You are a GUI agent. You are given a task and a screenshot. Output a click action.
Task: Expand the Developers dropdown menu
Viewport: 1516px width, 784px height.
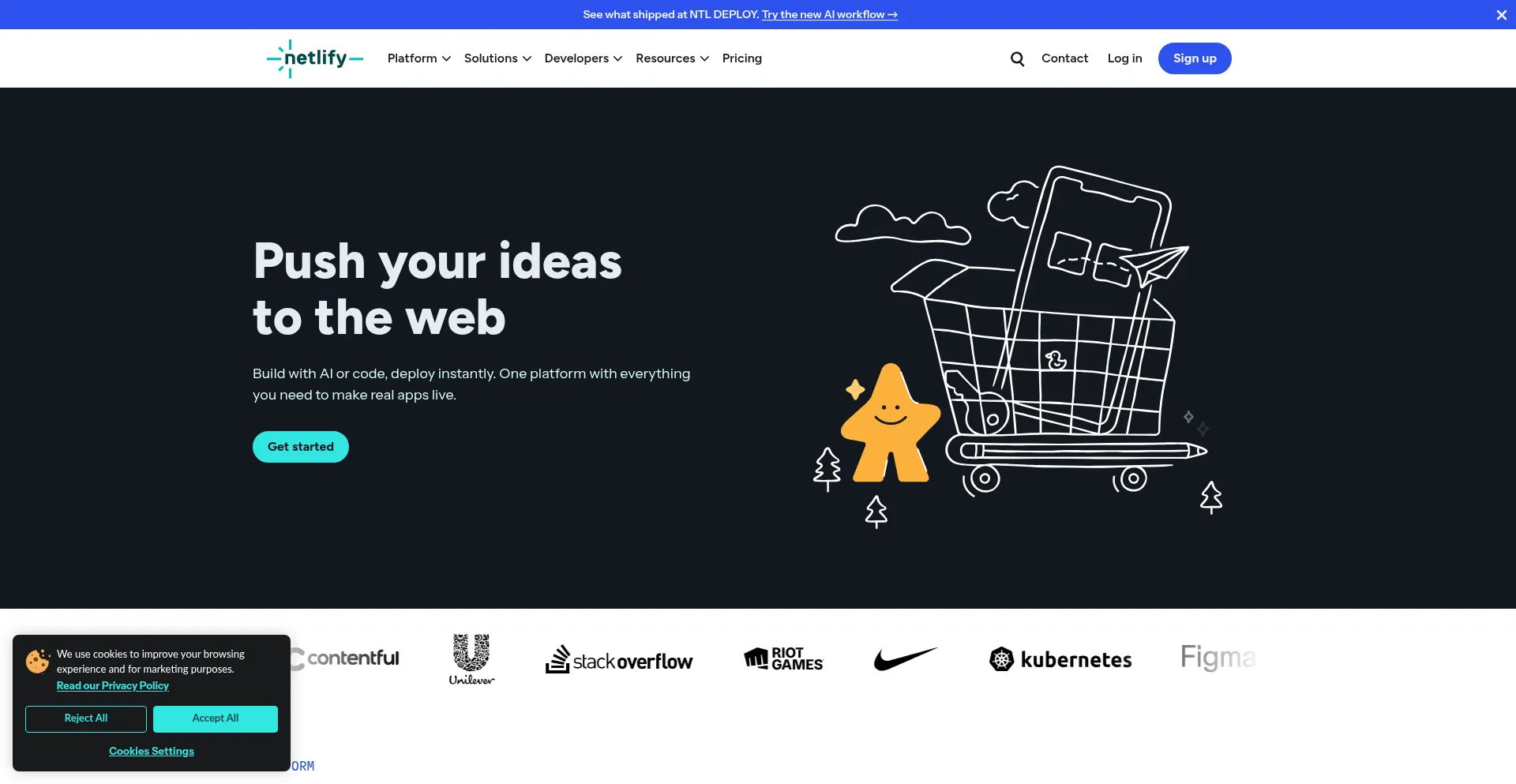pyautogui.click(x=583, y=58)
